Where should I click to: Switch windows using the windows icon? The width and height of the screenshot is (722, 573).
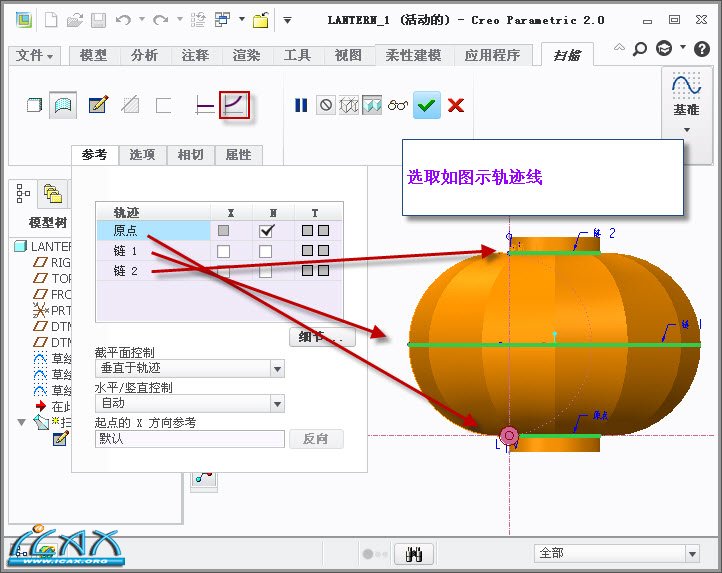[223, 20]
